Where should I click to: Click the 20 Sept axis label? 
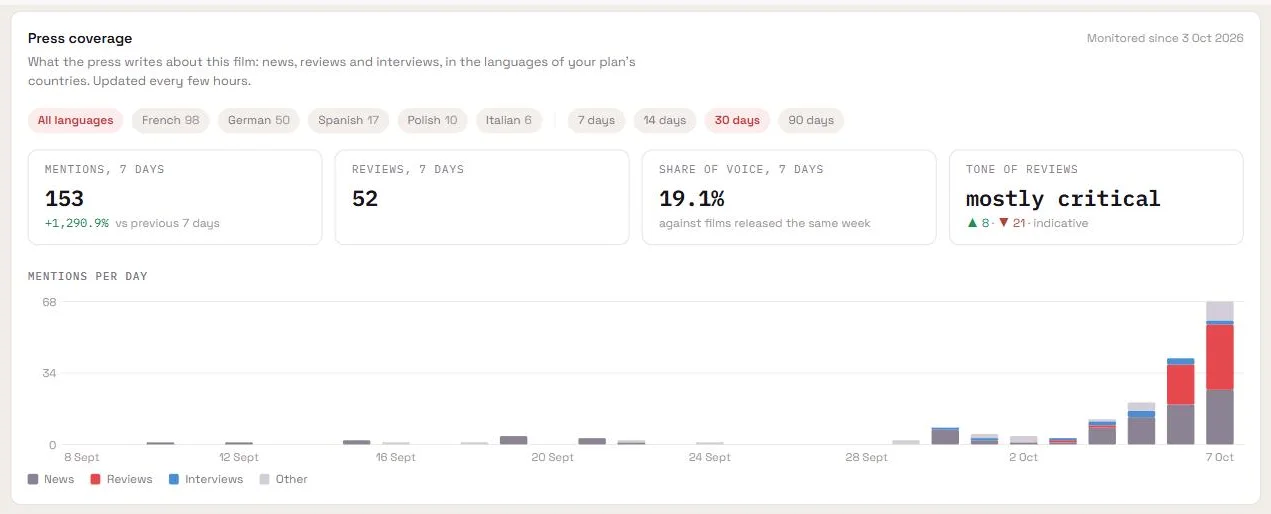pyautogui.click(x=552, y=457)
